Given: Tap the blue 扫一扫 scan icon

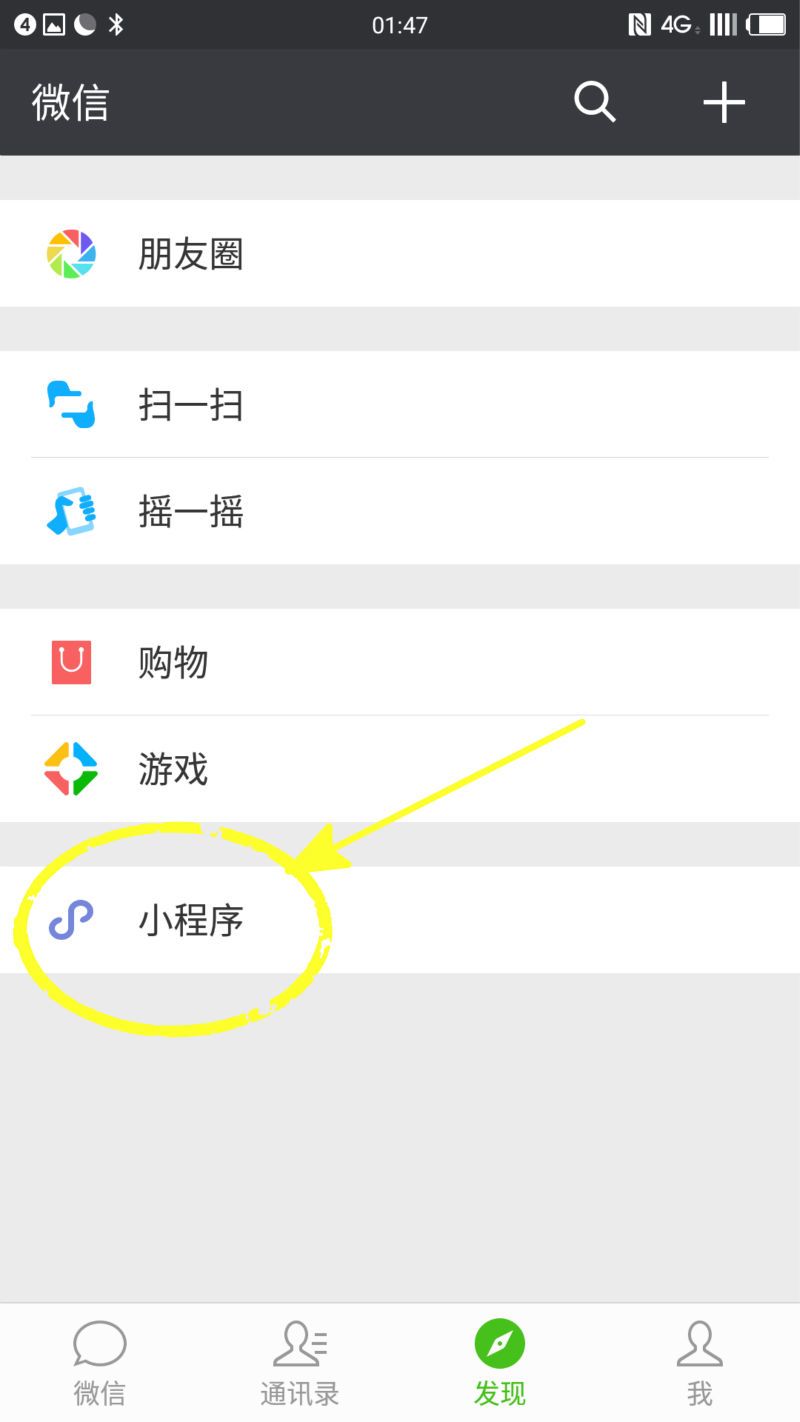Looking at the screenshot, I should click(x=71, y=404).
